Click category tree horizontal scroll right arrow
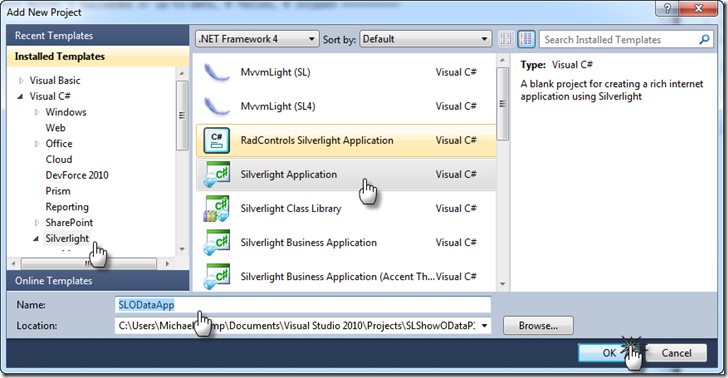 [167, 263]
